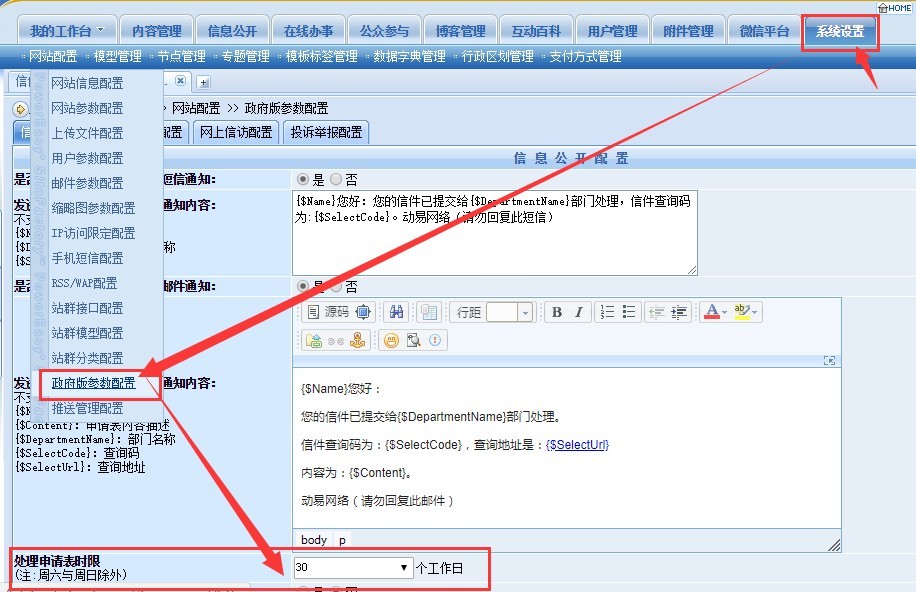Click the Bold formatting icon
Screen dimensions: 916x592
point(557,313)
